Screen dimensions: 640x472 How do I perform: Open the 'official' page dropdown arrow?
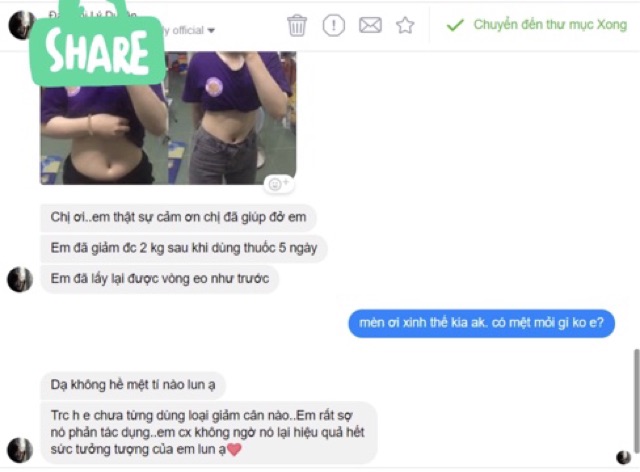[211, 31]
